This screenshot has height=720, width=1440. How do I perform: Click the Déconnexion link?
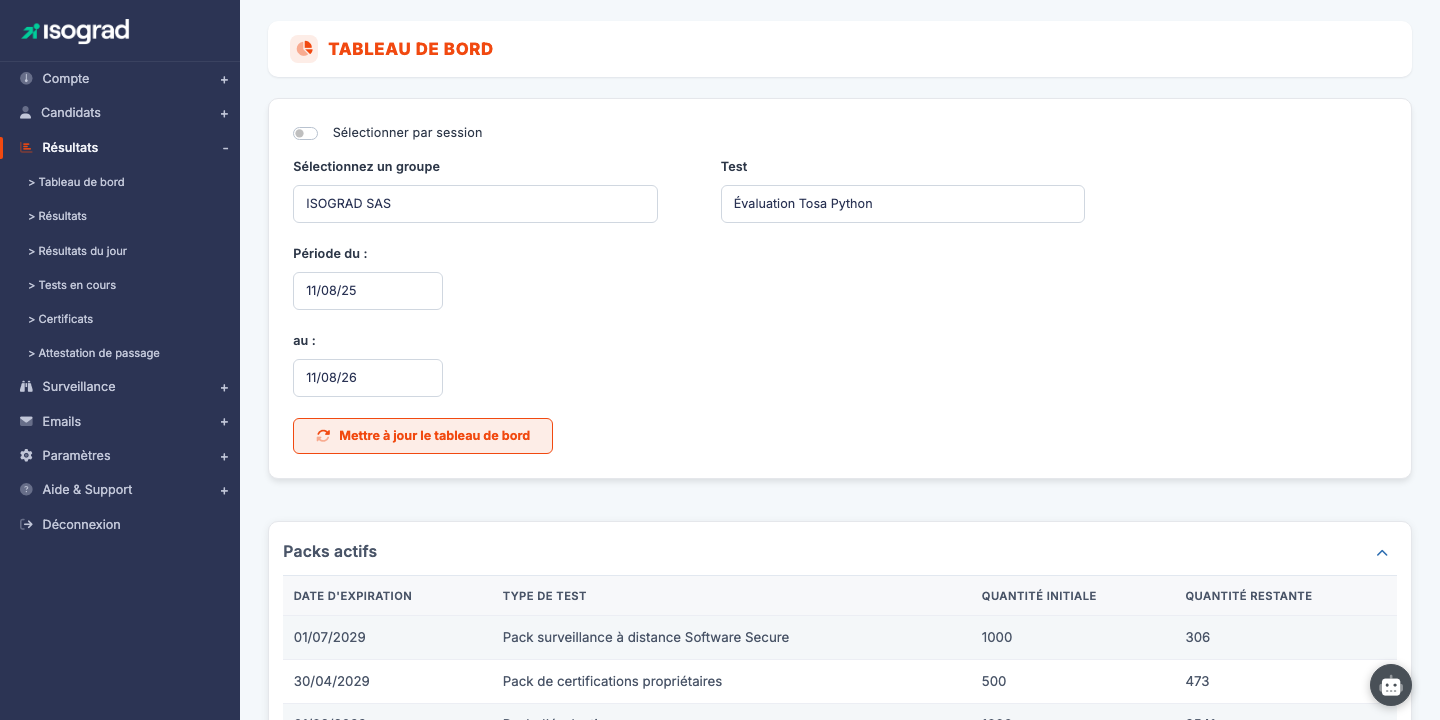(x=81, y=525)
